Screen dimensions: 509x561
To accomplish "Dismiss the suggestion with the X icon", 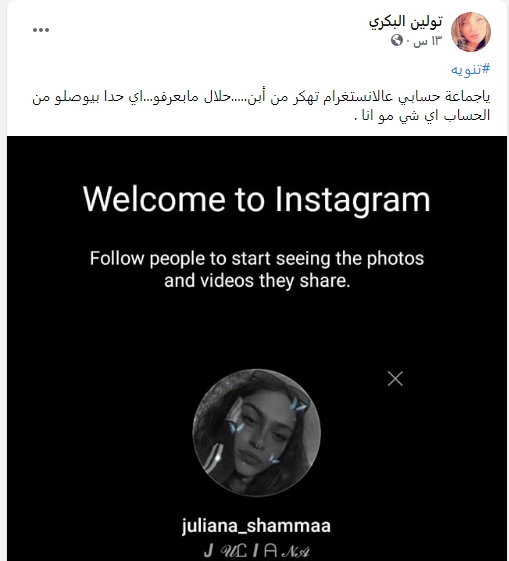I will click(395, 379).
